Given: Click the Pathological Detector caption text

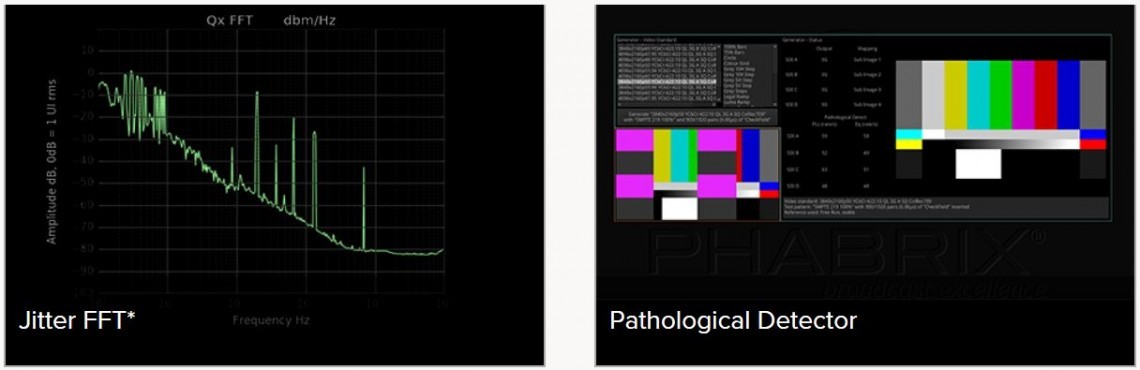Looking at the screenshot, I should pyautogui.click(x=733, y=320).
